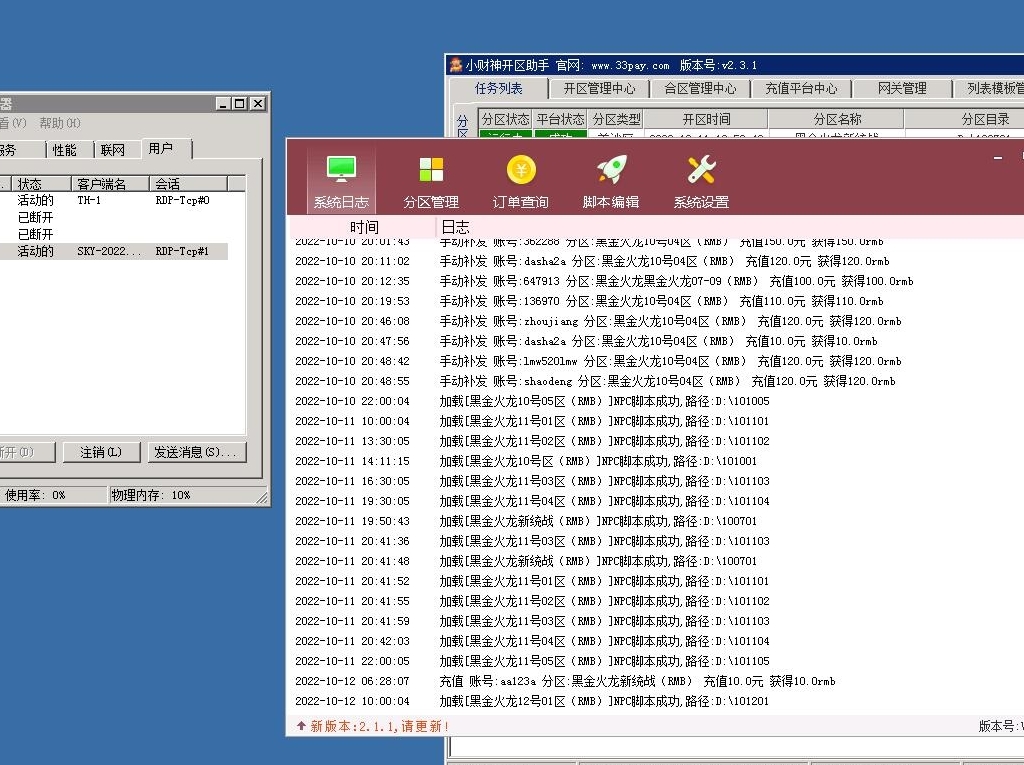Select the SKY-2022 user session row
Image resolution: width=1024 pixels, height=765 pixels.
pyautogui.click(x=110, y=251)
